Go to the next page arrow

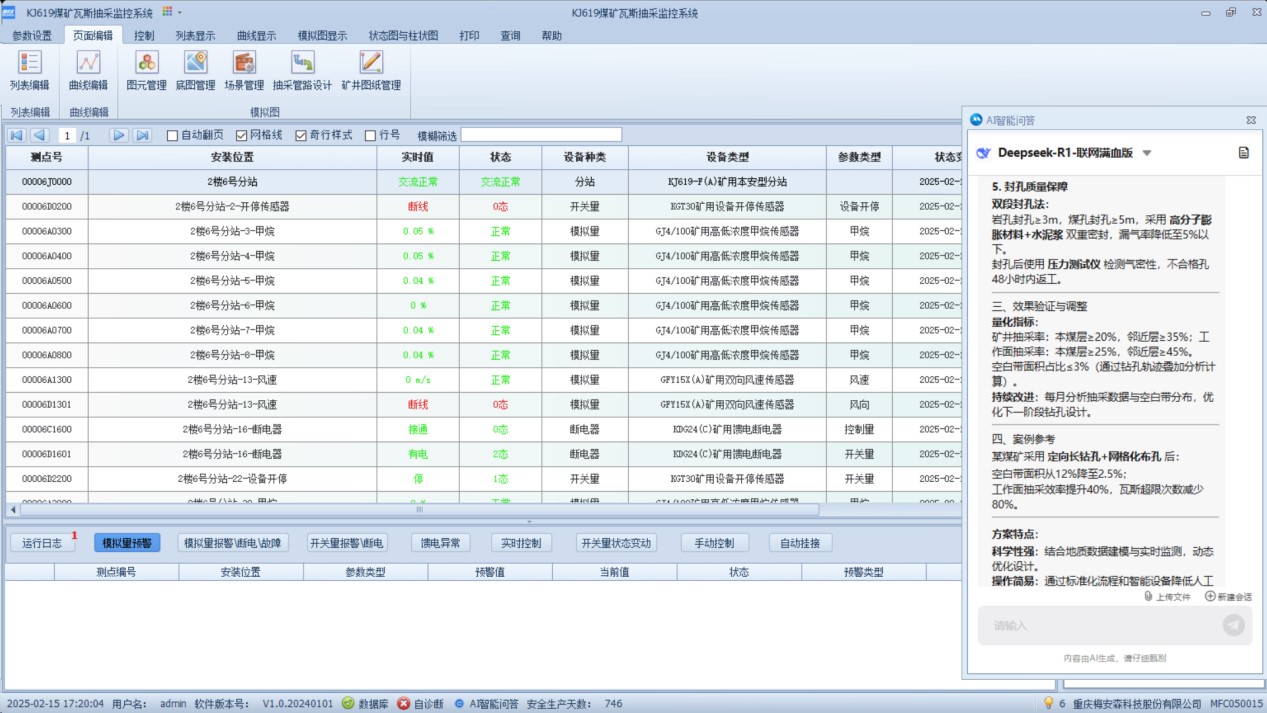[119, 135]
